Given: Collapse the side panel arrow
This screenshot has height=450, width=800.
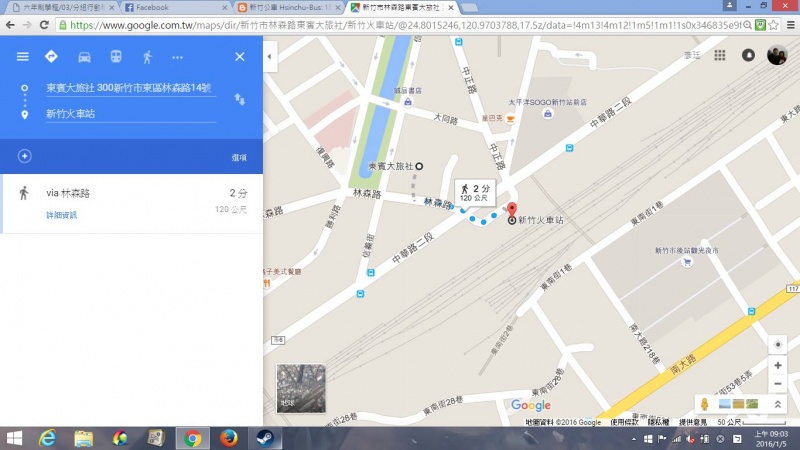Looking at the screenshot, I should (269, 57).
